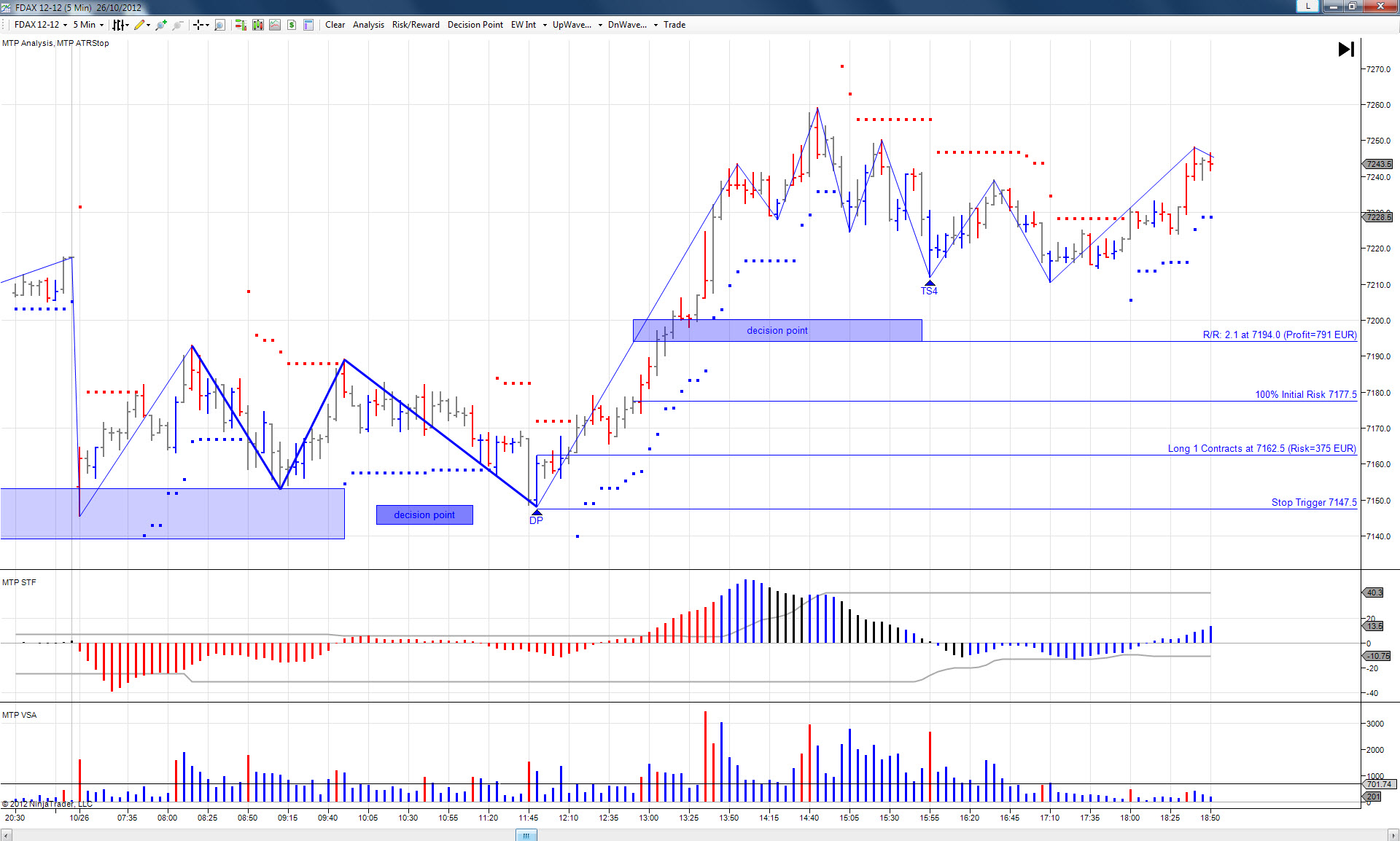Click the Trade toolbar button
1400x841 pixels.
pyautogui.click(x=674, y=25)
